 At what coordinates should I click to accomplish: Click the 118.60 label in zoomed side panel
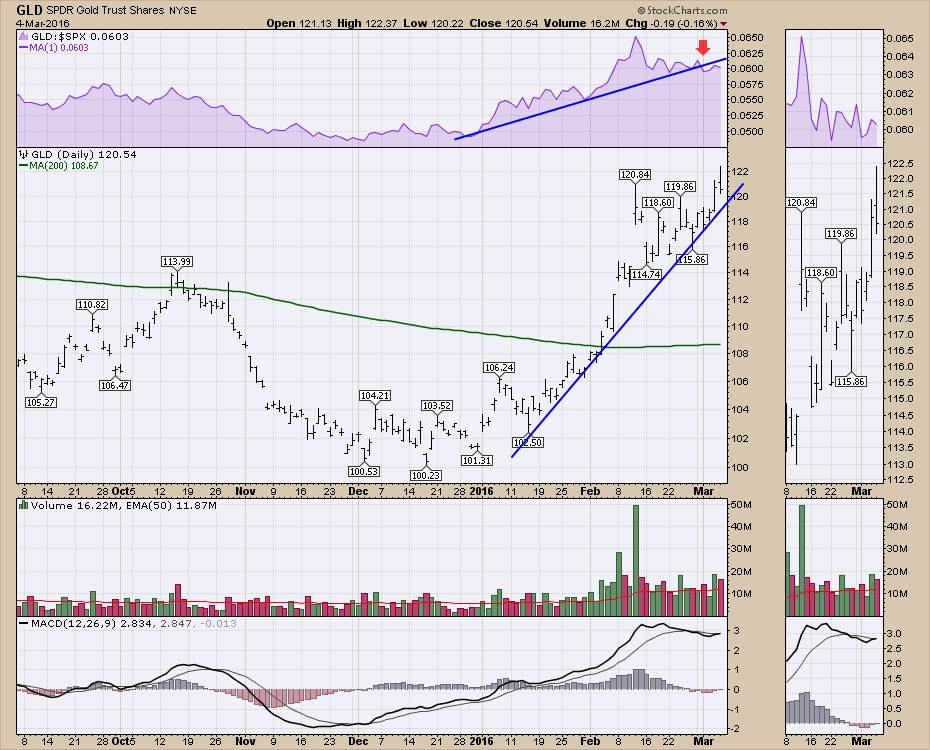[x=821, y=273]
